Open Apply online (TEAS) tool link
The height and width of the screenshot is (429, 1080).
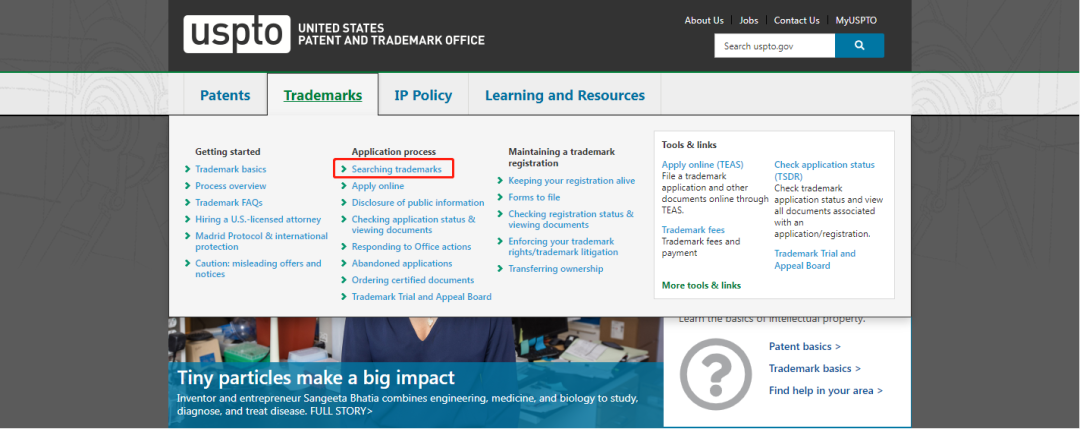pos(702,164)
